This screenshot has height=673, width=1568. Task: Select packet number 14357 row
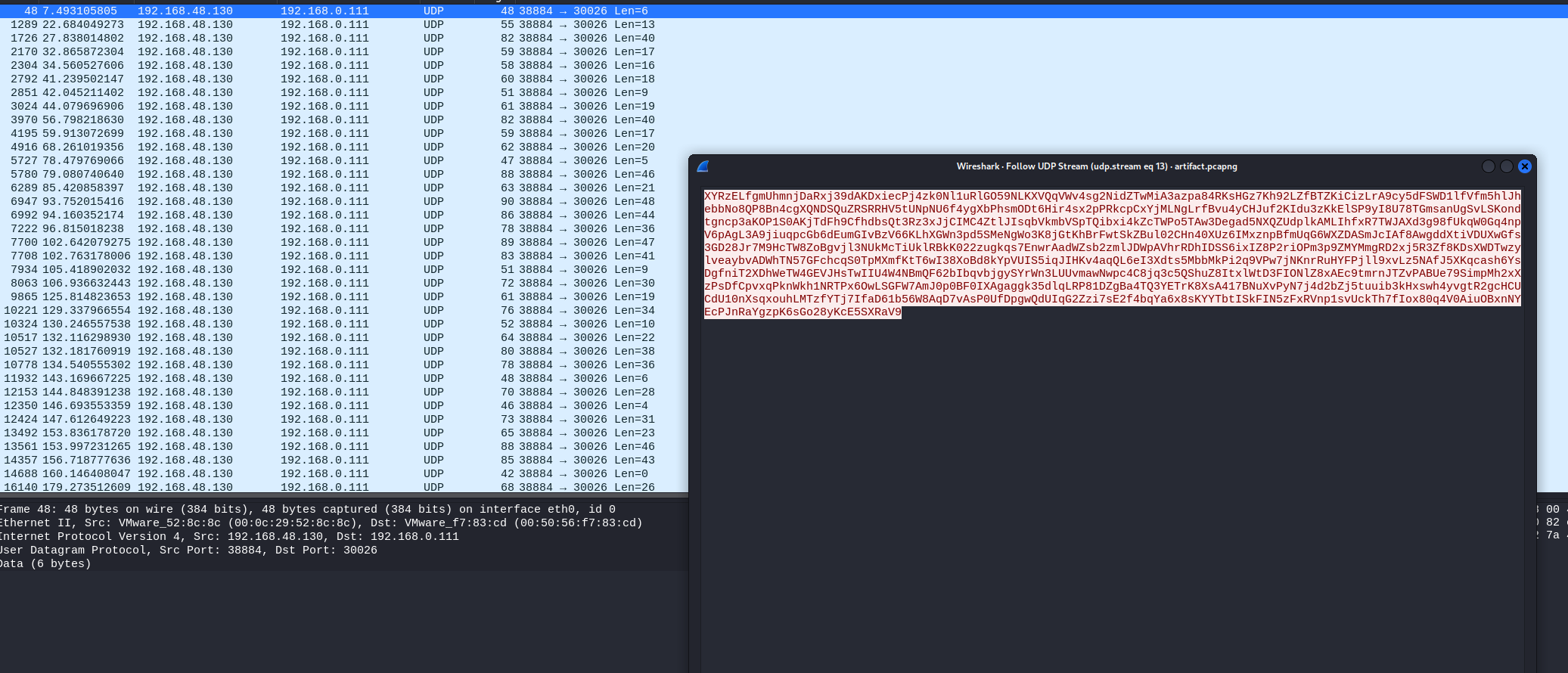click(344, 461)
